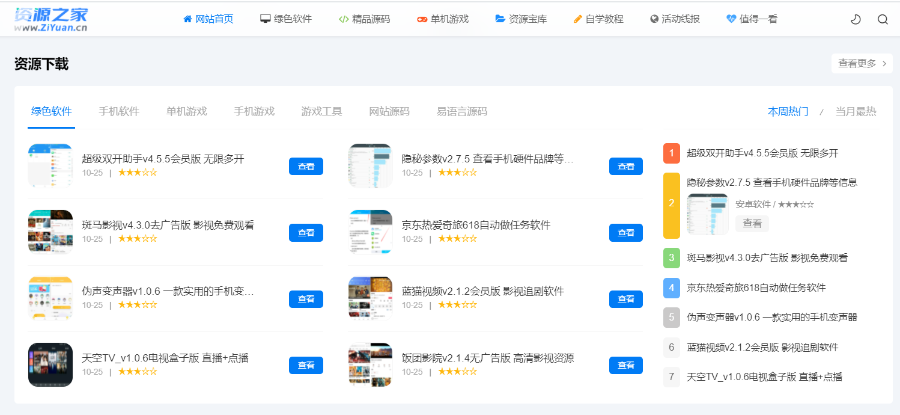
Task: Open rank 6 蓝猫视频 in hot list
Action: 762,347
